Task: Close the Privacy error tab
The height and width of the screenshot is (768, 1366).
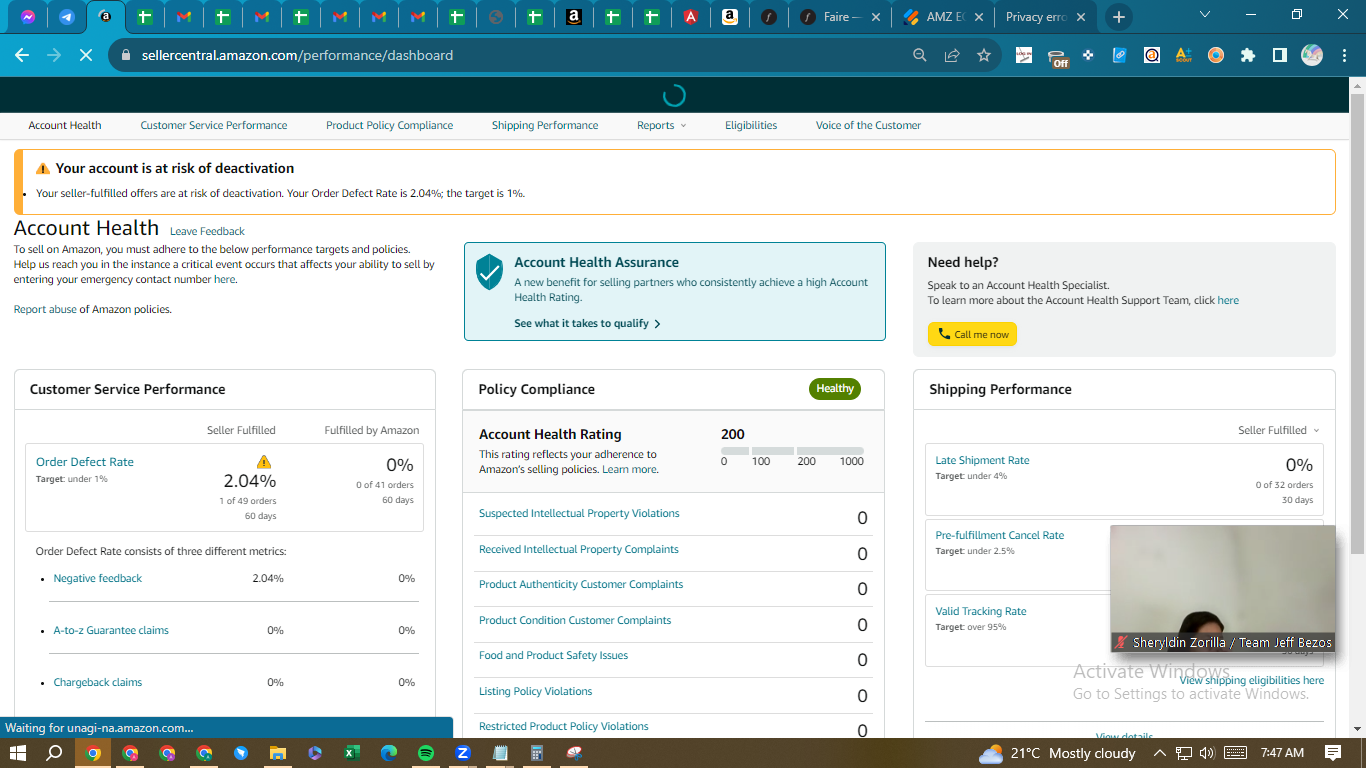Action: pyautogui.click(x=1080, y=17)
